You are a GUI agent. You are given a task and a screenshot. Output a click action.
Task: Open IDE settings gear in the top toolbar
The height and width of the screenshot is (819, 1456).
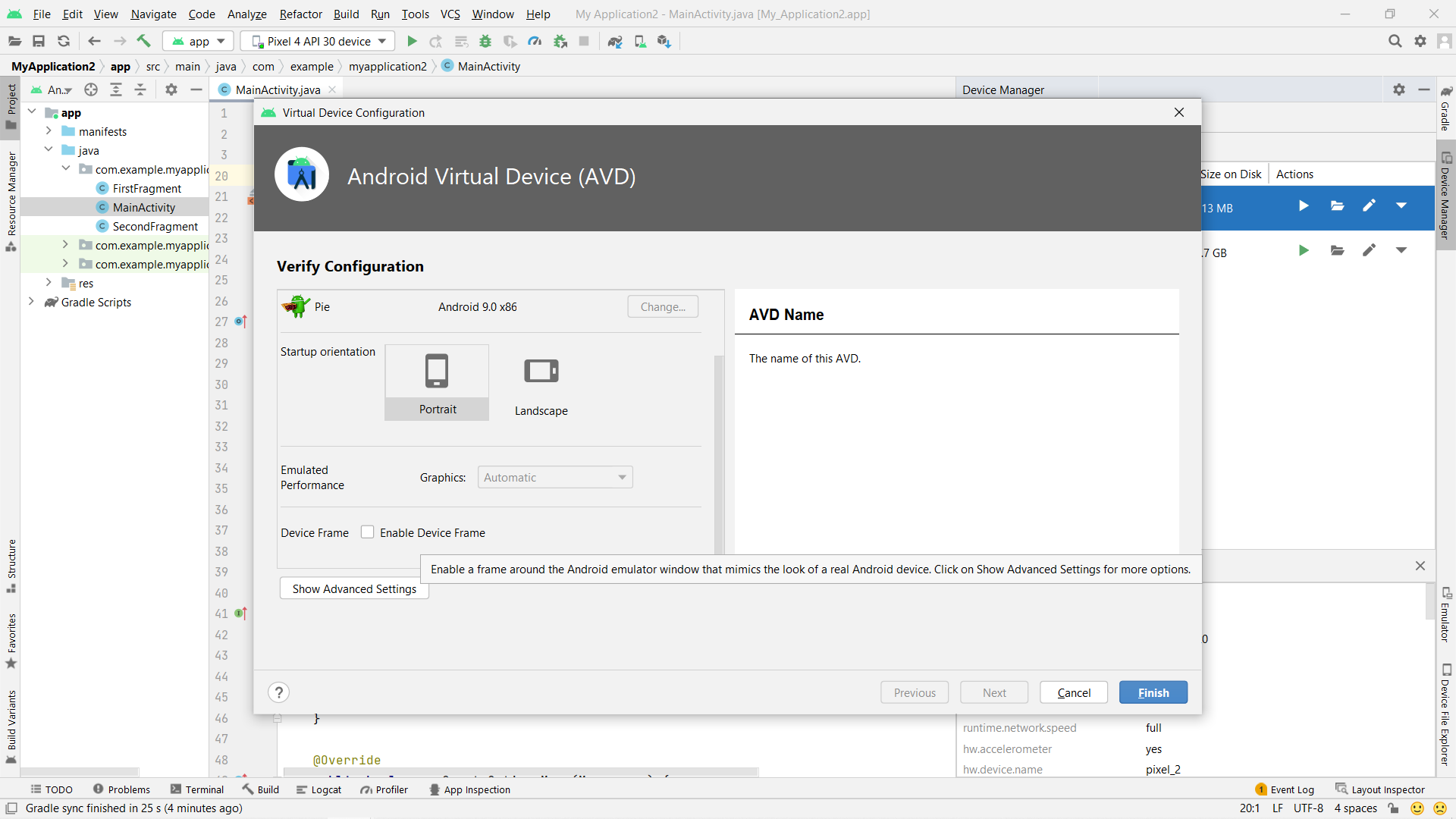[1420, 41]
